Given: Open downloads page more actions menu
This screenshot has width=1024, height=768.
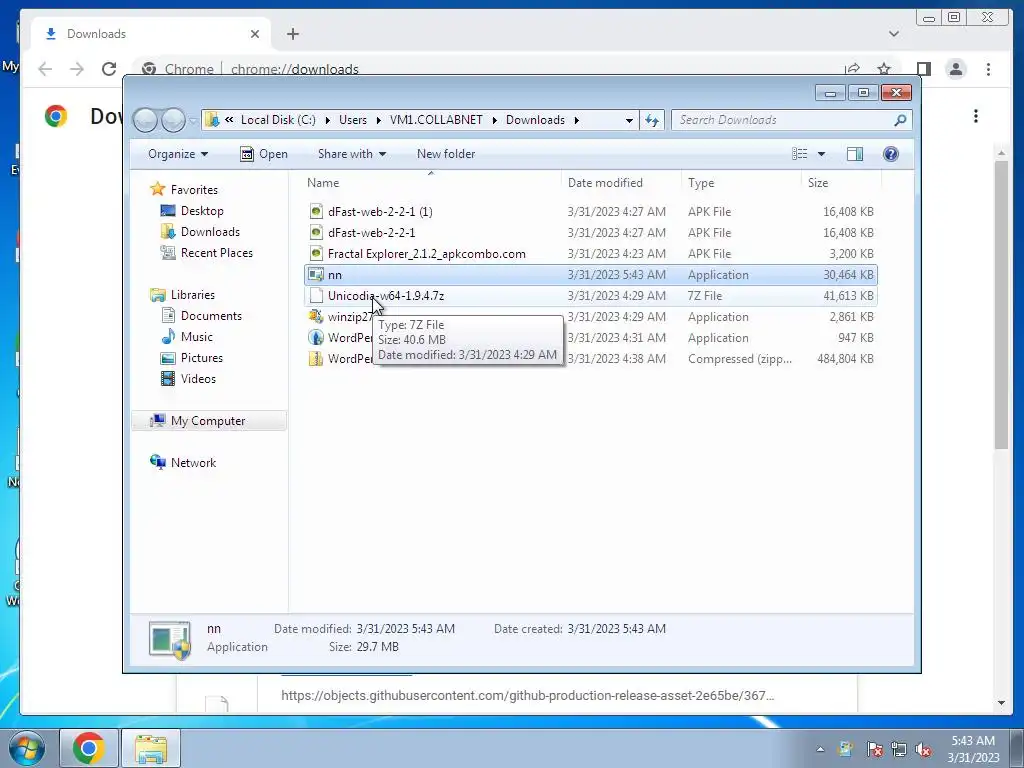Looking at the screenshot, I should (976, 116).
